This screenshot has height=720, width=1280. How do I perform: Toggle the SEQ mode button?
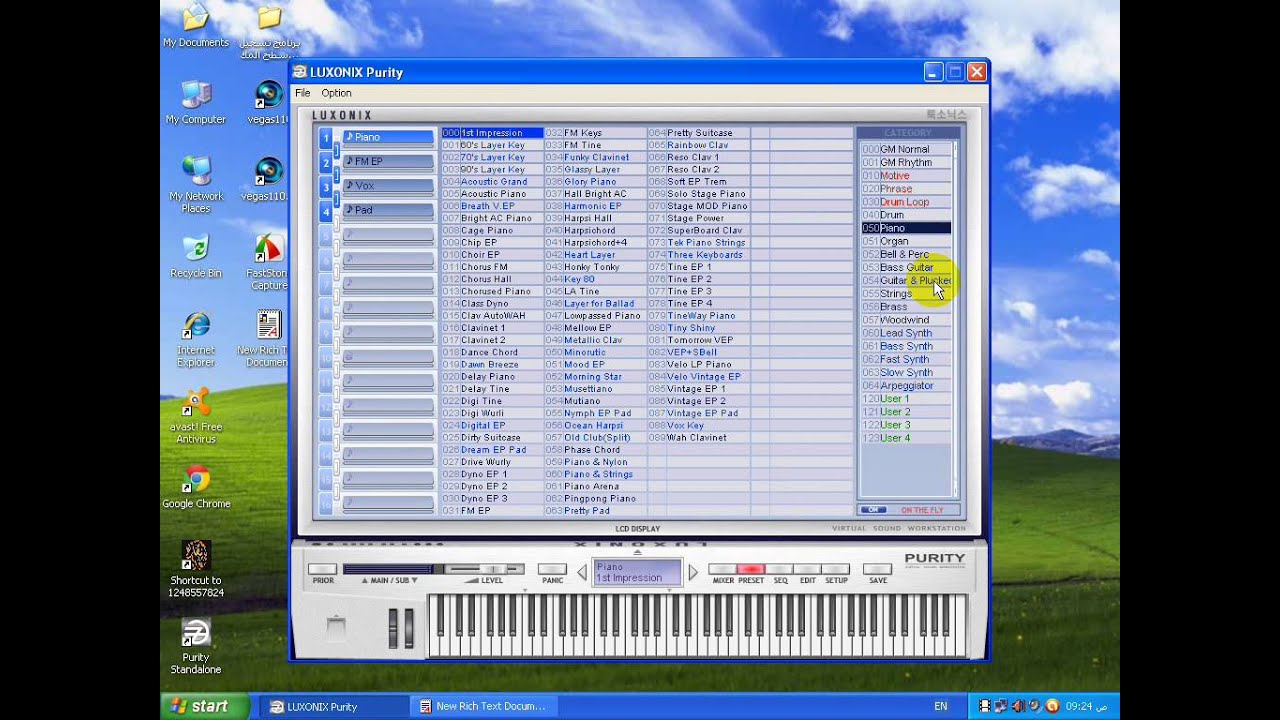pyautogui.click(x=780, y=569)
